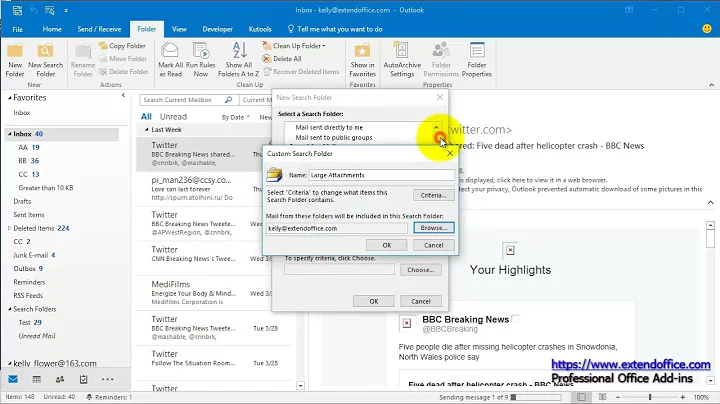Show All messages filter
The image size is (720, 404).
146,117
